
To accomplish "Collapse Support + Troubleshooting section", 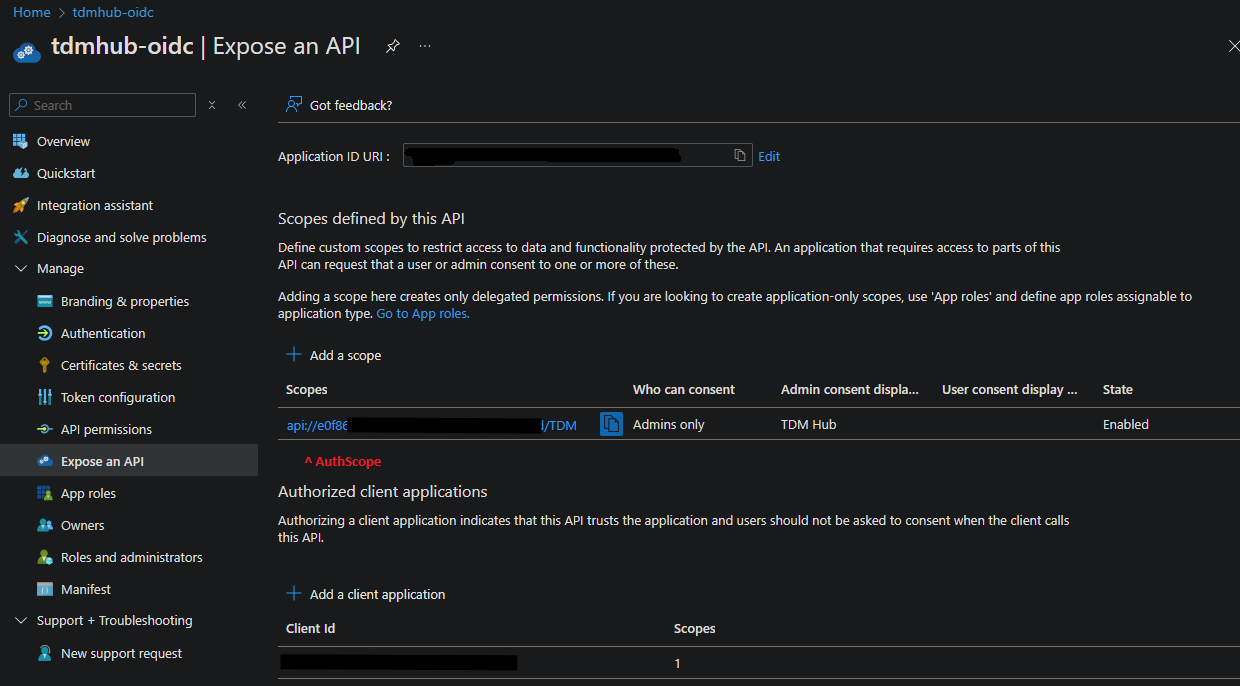I will pos(22,621).
